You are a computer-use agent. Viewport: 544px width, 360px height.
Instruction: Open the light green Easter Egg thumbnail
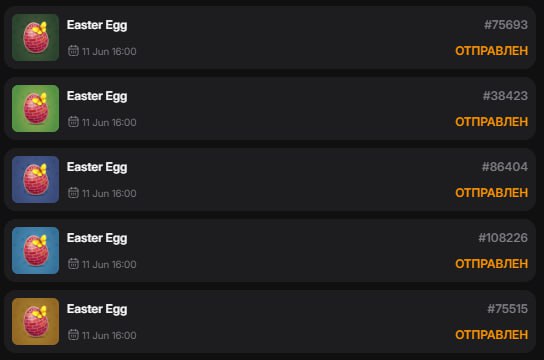pos(35,109)
